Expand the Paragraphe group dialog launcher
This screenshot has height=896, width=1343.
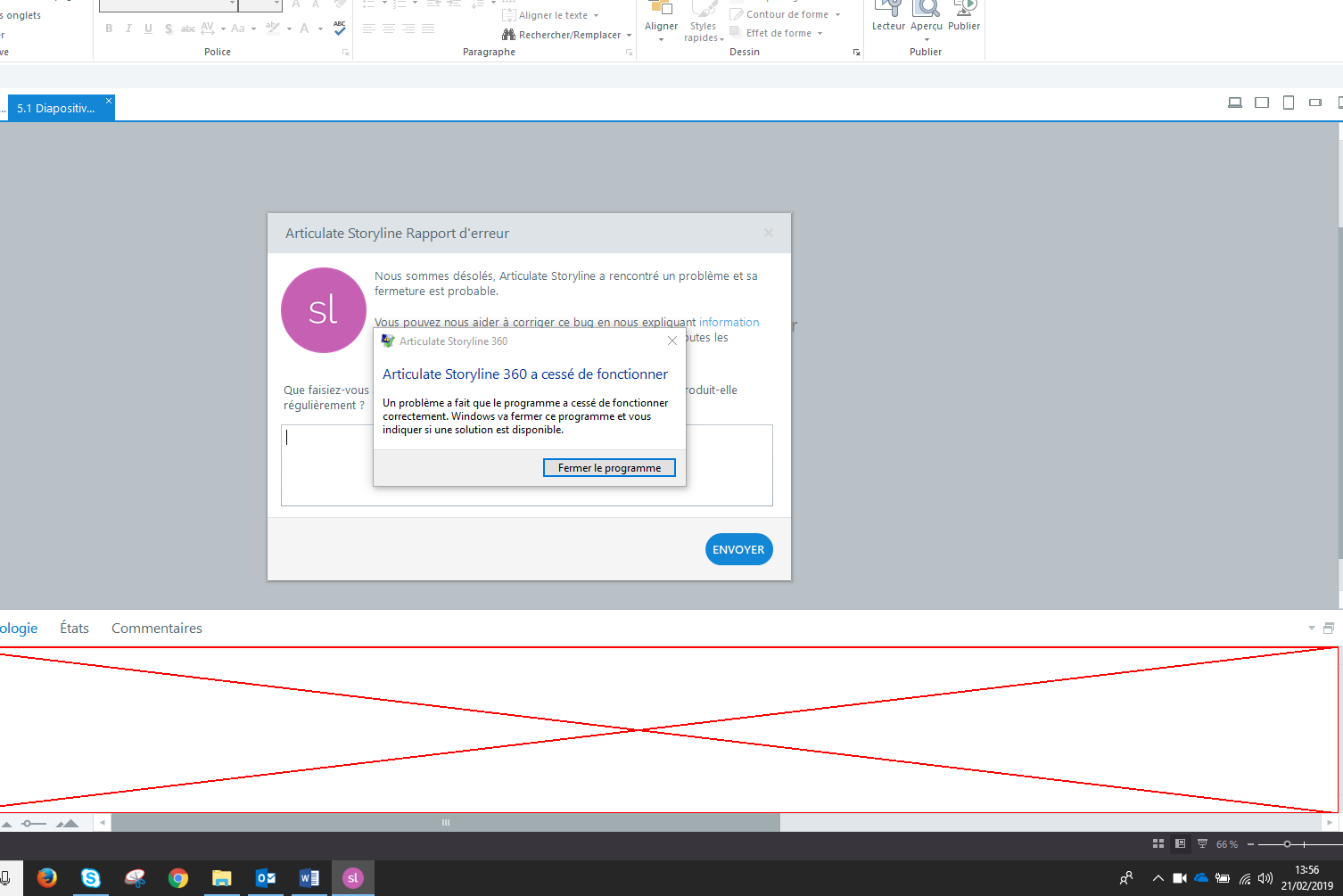click(629, 53)
